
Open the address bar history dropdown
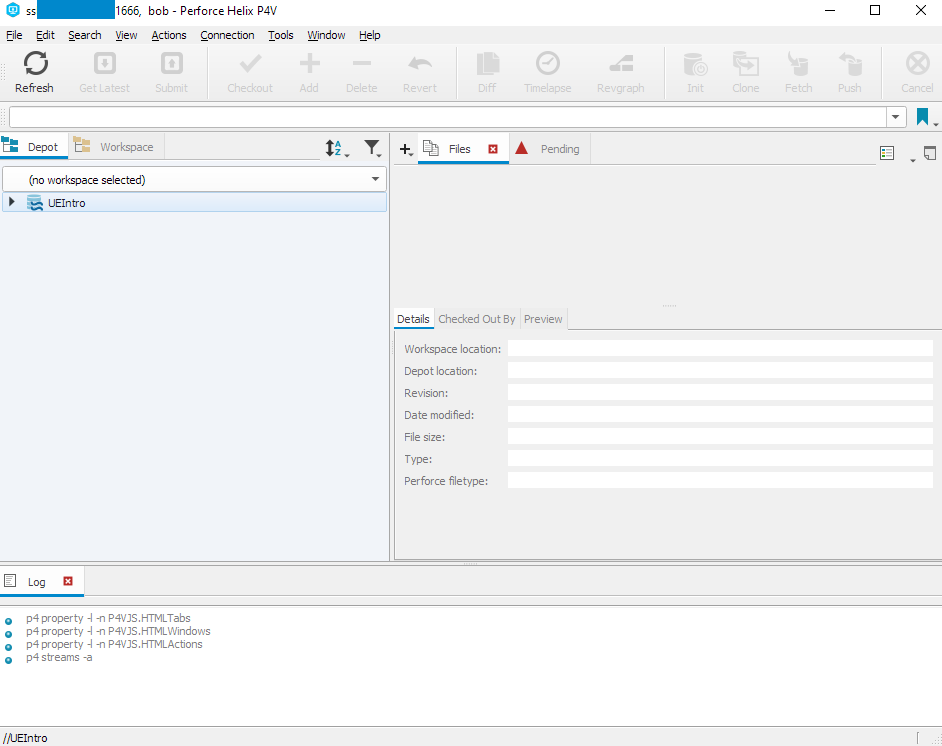(x=896, y=117)
